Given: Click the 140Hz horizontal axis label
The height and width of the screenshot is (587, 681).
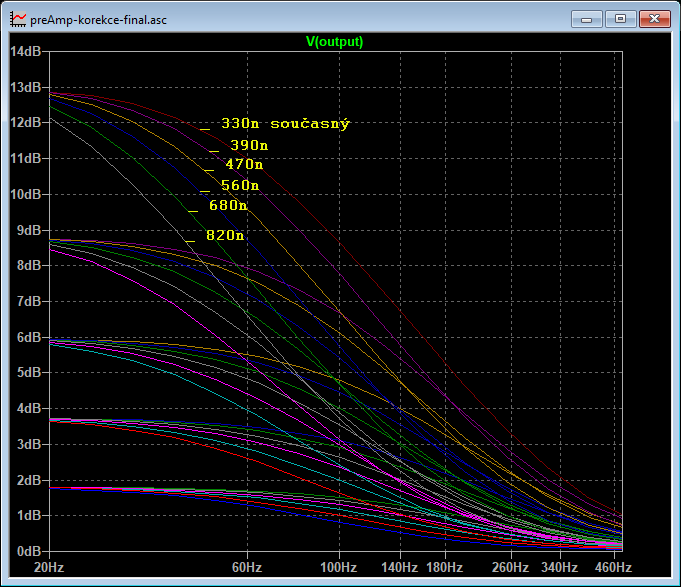Looking at the screenshot, I should [400, 567].
